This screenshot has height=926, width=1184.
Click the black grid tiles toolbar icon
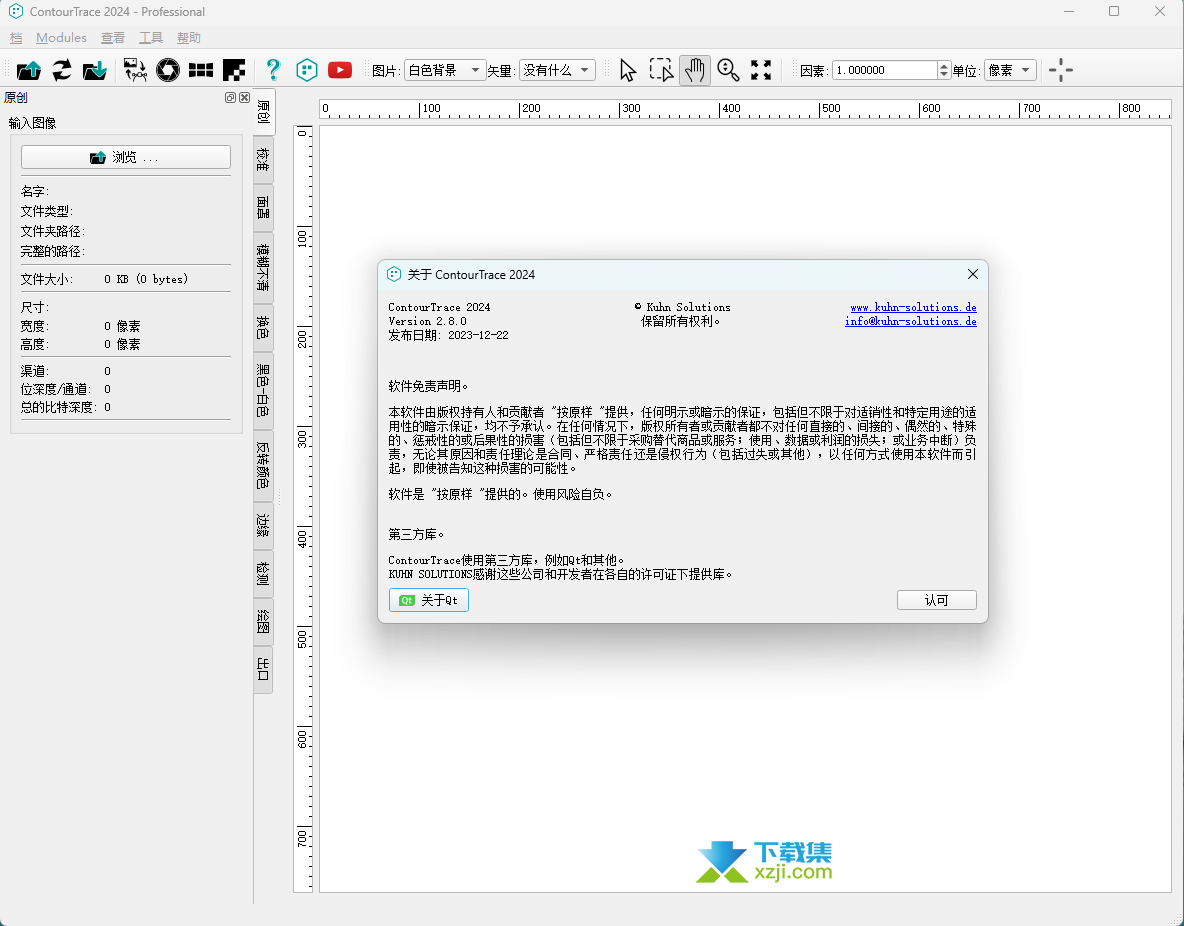point(201,70)
